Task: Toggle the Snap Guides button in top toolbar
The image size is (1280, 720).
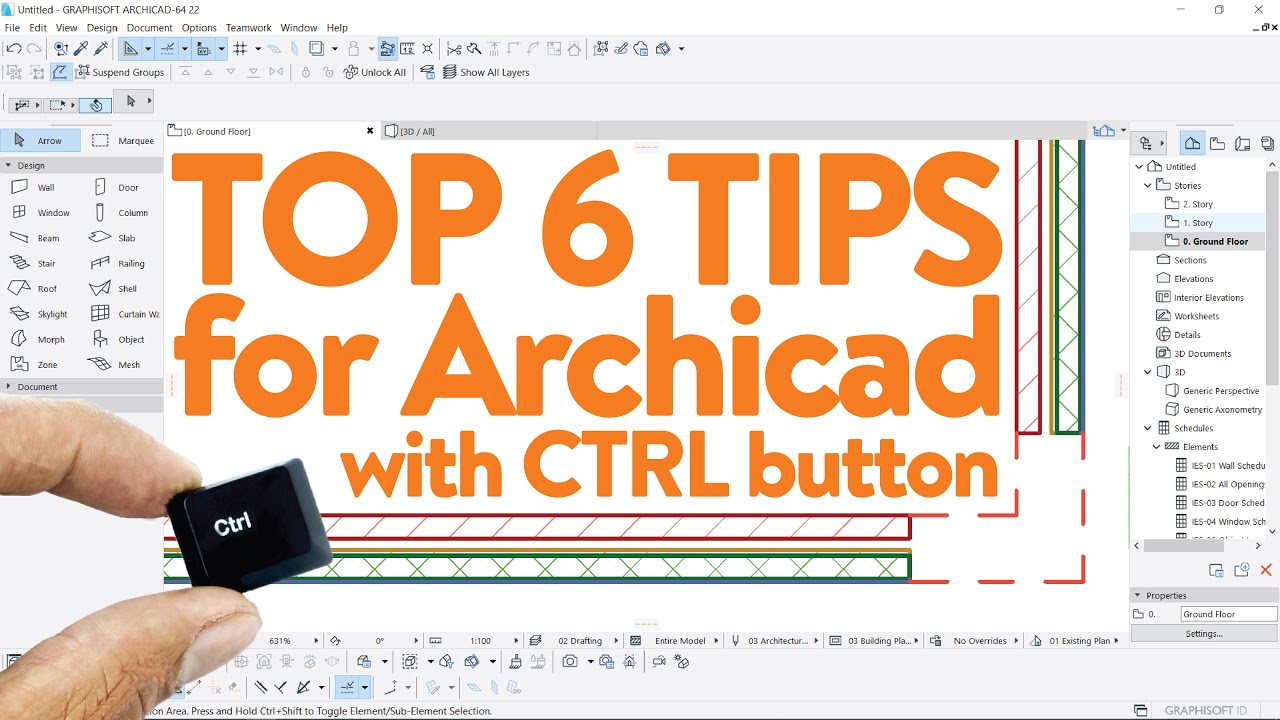Action: tap(167, 48)
